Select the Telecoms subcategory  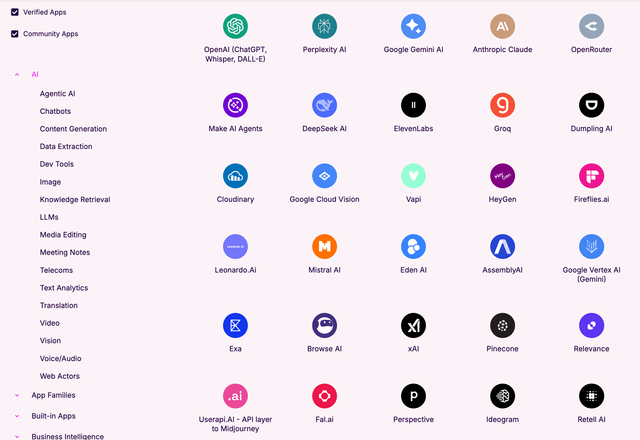(x=56, y=270)
